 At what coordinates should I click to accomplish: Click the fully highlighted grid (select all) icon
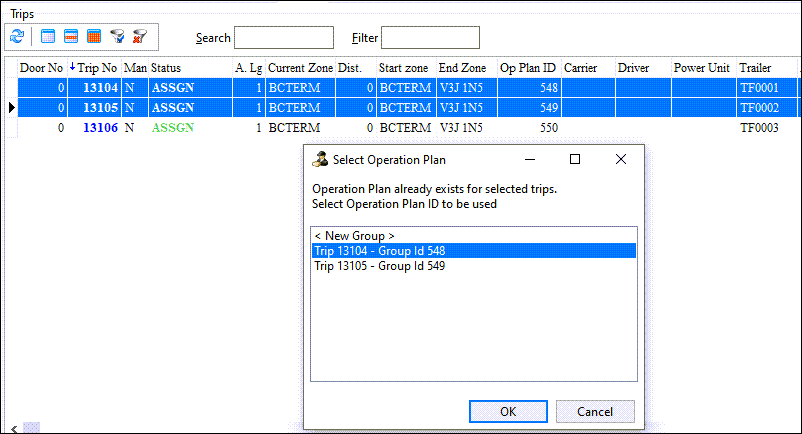pos(94,37)
